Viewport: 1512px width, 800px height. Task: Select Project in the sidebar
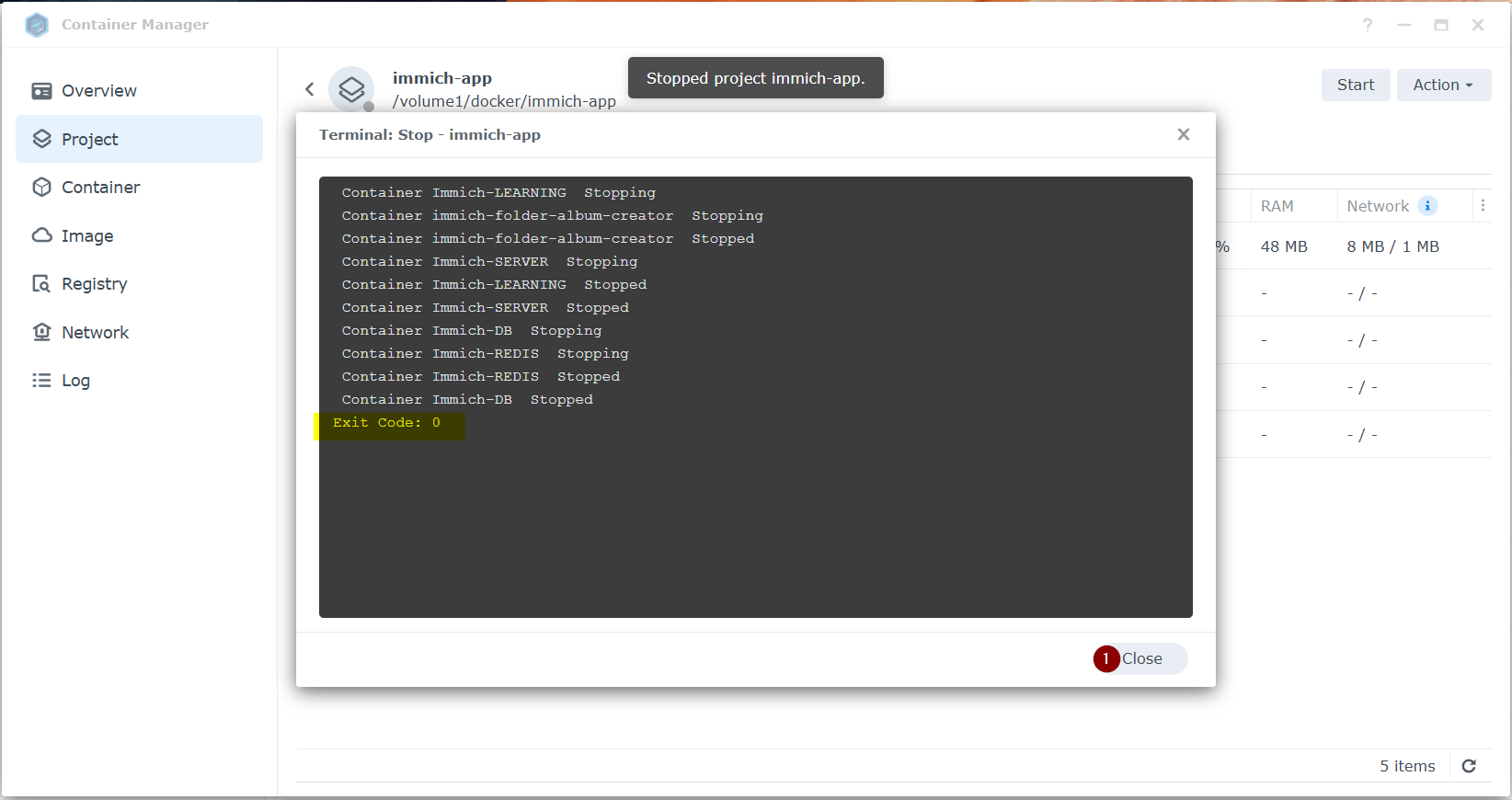139,139
